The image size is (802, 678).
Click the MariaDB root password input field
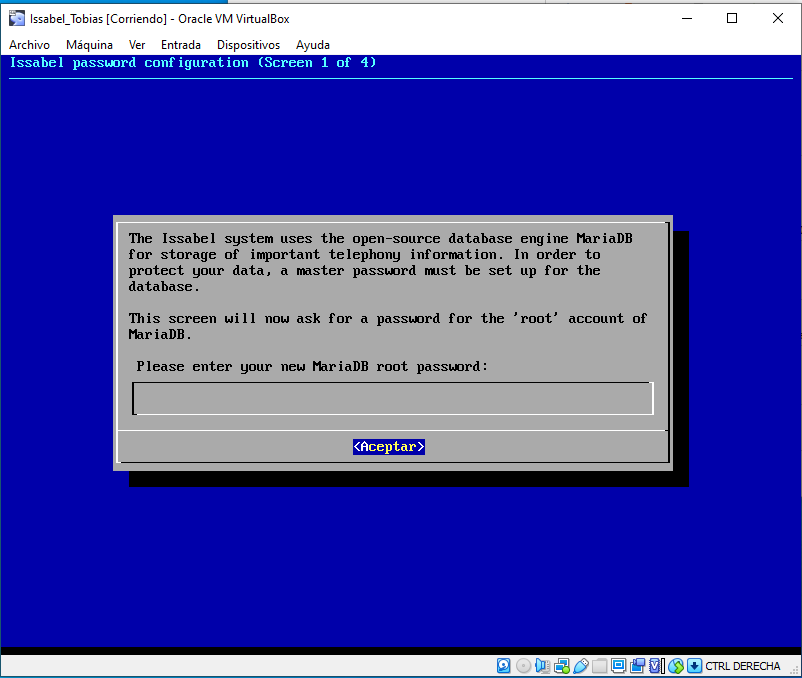point(392,398)
